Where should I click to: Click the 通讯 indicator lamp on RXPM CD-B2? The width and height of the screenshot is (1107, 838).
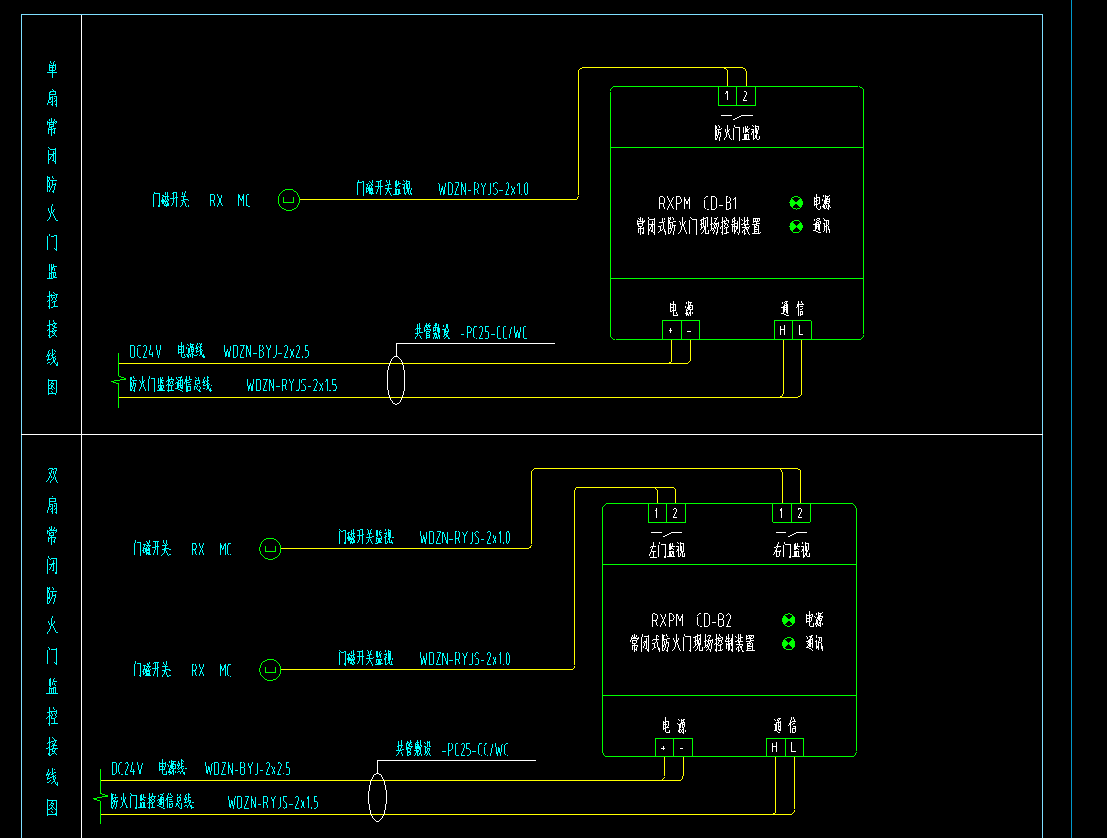[x=789, y=643]
